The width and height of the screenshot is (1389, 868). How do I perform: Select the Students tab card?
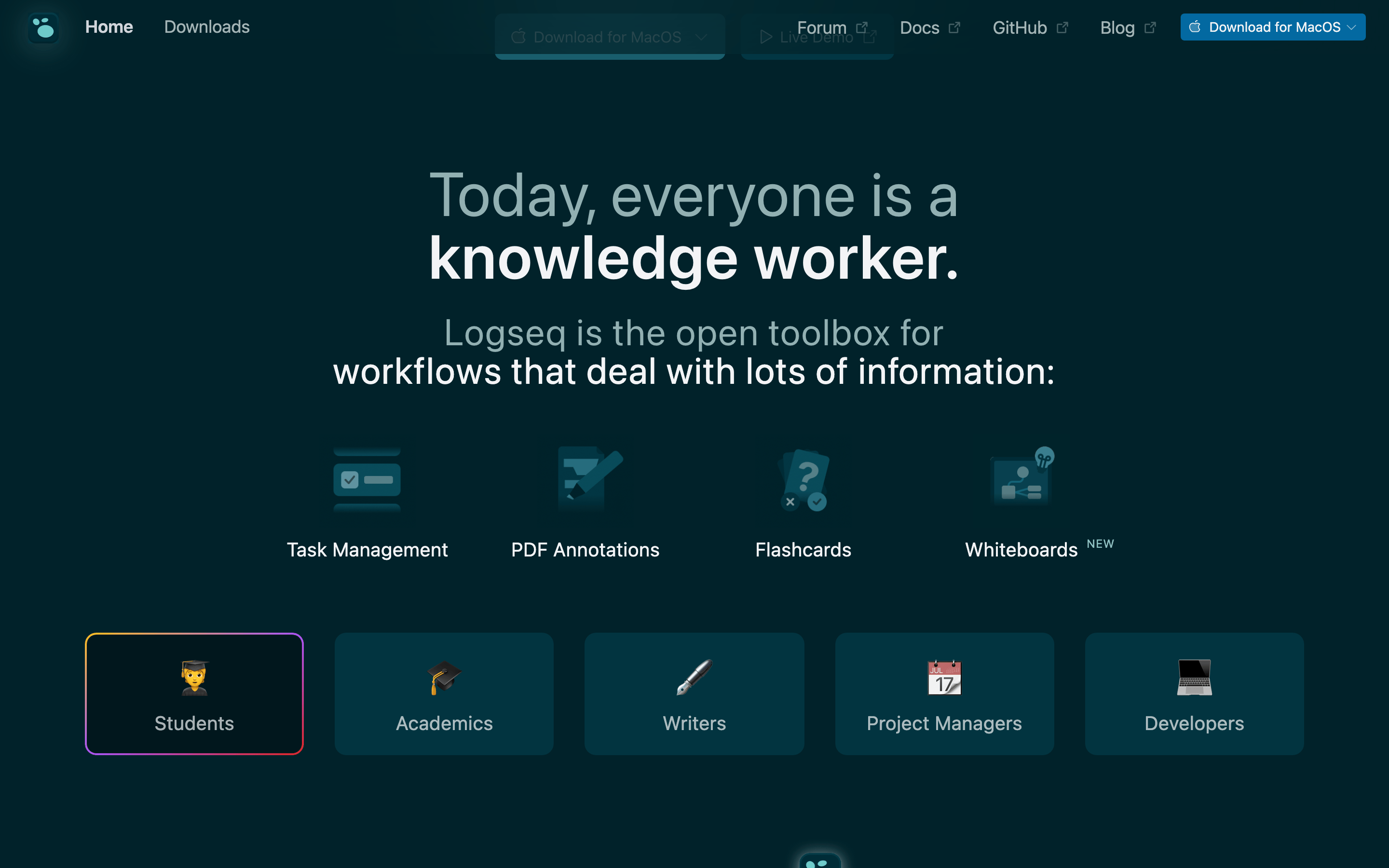(x=194, y=693)
